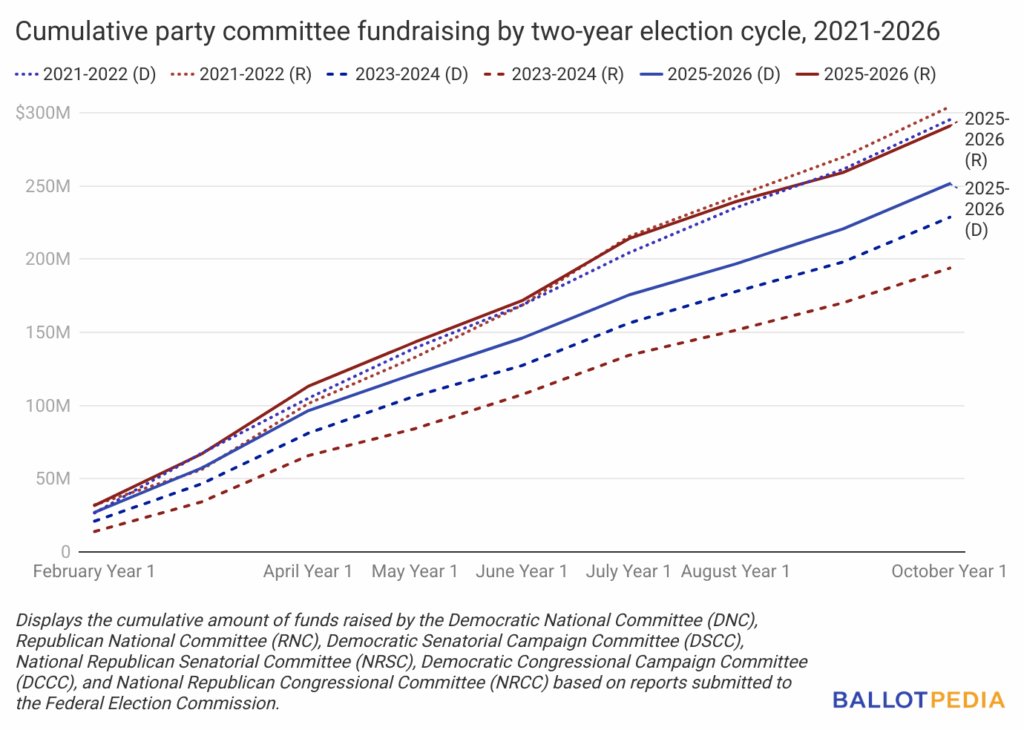Click the chart title text
Screen dimensions: 1024x730
[478, 31]
